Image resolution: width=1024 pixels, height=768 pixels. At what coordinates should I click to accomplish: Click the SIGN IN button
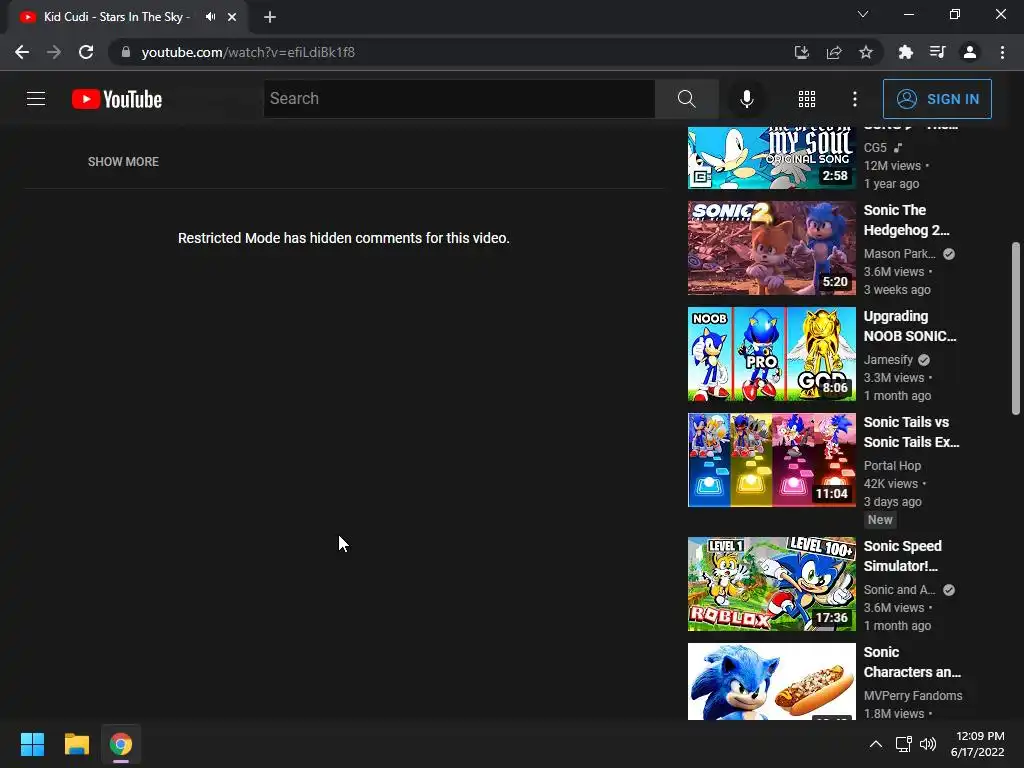point(937,99)
